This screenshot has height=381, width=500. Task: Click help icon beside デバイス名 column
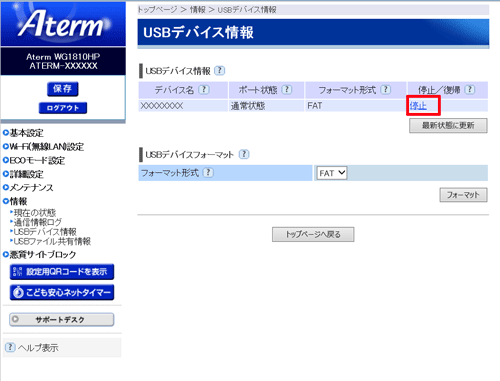[x=204, y=89]
